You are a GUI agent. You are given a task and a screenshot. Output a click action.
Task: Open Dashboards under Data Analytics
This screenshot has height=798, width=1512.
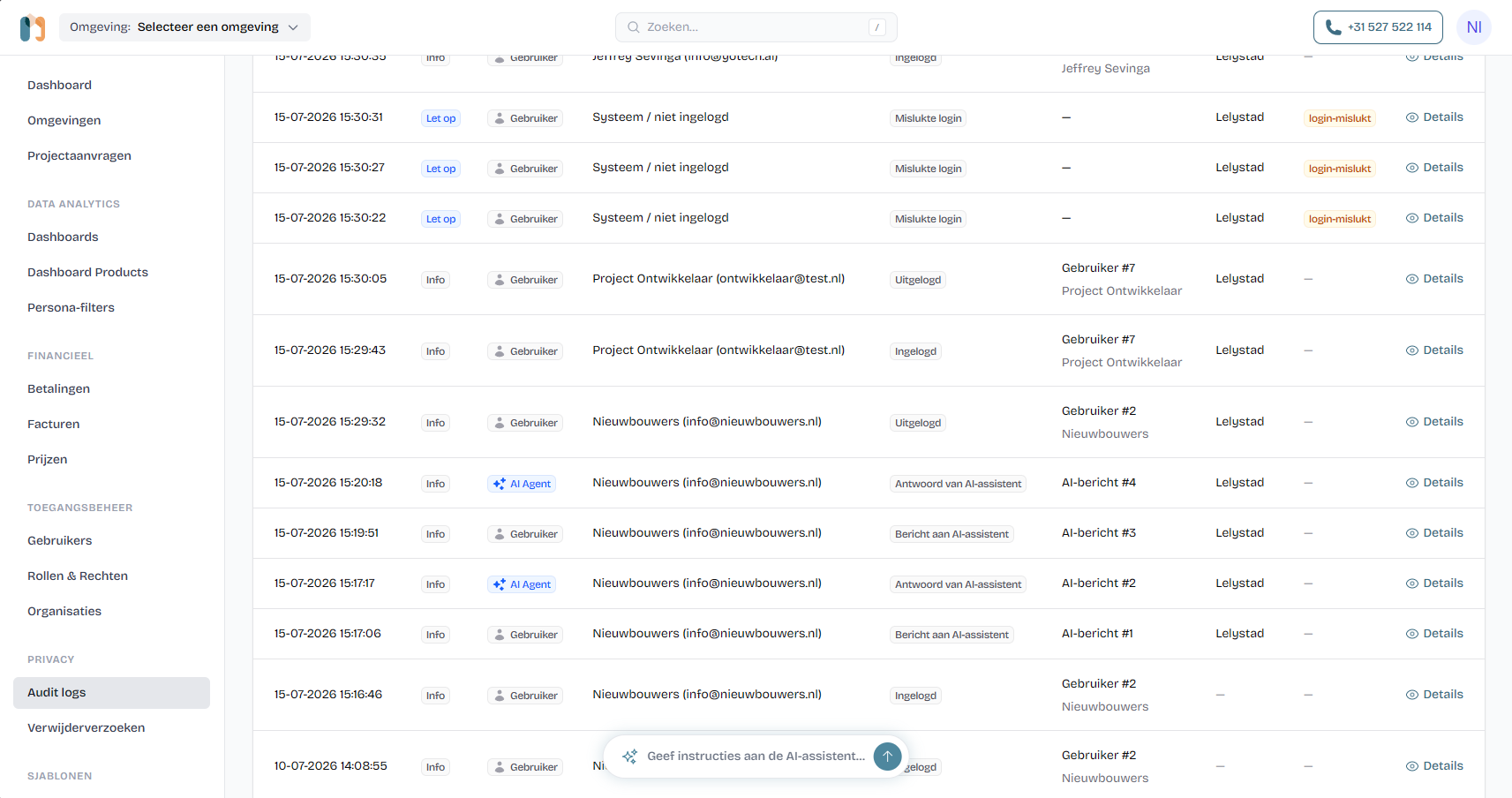pyautogui.click(x=63, y=237)
